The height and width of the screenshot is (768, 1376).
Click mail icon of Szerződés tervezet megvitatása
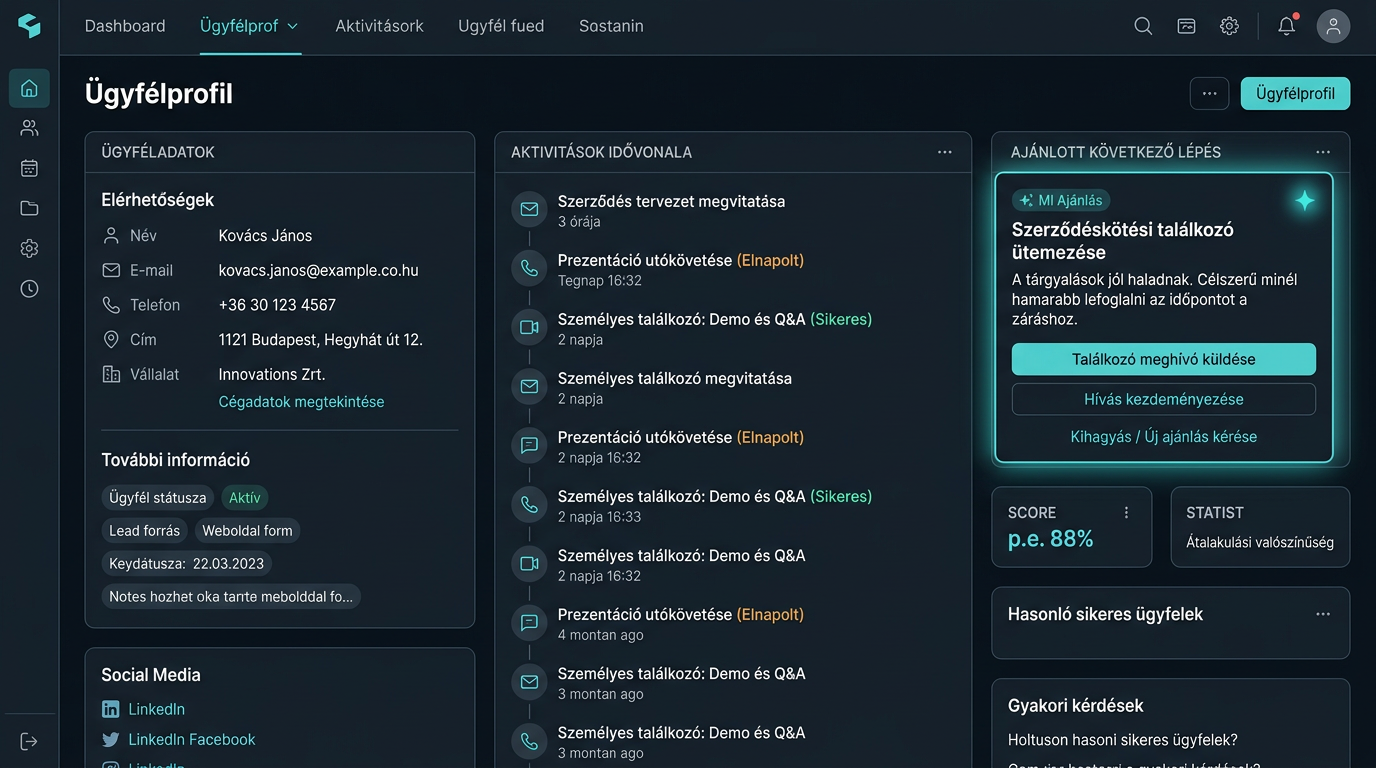529,210
